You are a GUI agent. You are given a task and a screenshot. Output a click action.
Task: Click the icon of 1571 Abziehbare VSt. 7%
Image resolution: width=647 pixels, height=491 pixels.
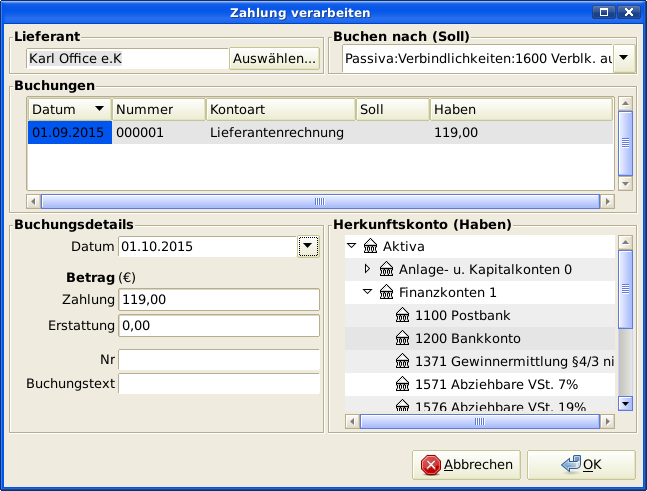click(x=403, y=384)
